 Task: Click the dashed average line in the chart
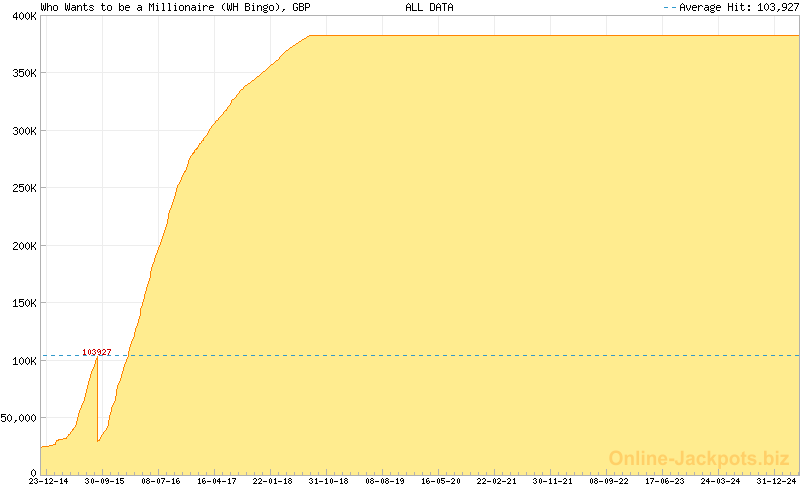(x=450, y=355)
